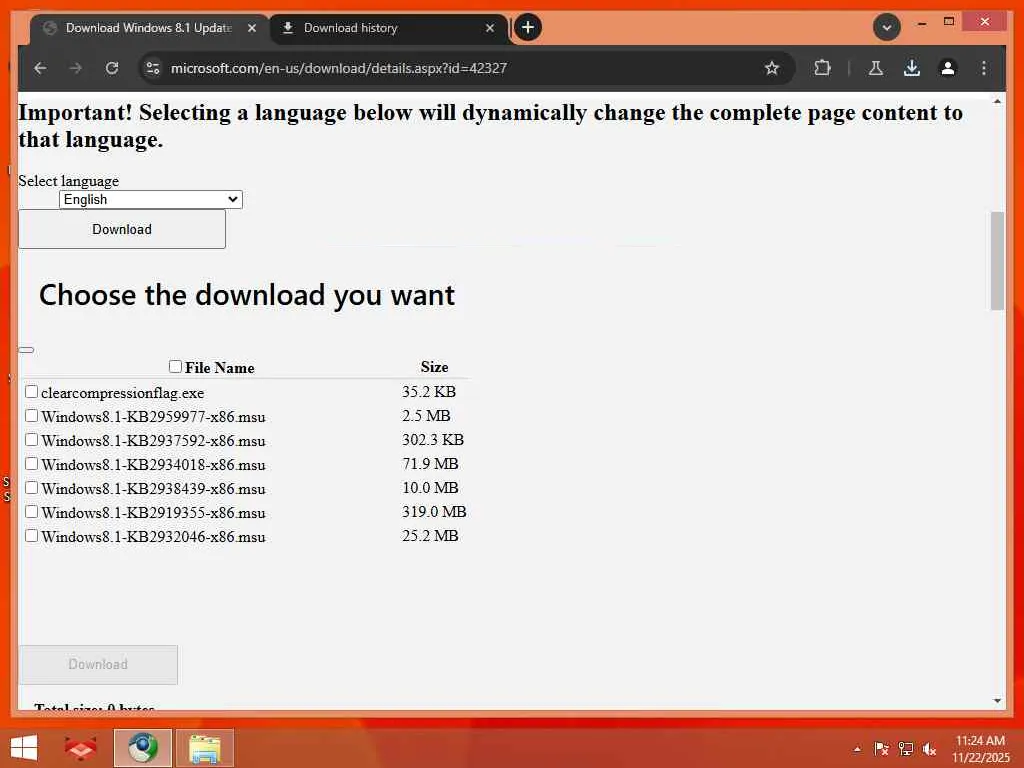Click the forward navigation arrow
Screen dimensions: 1024x768
pos(76,68)
